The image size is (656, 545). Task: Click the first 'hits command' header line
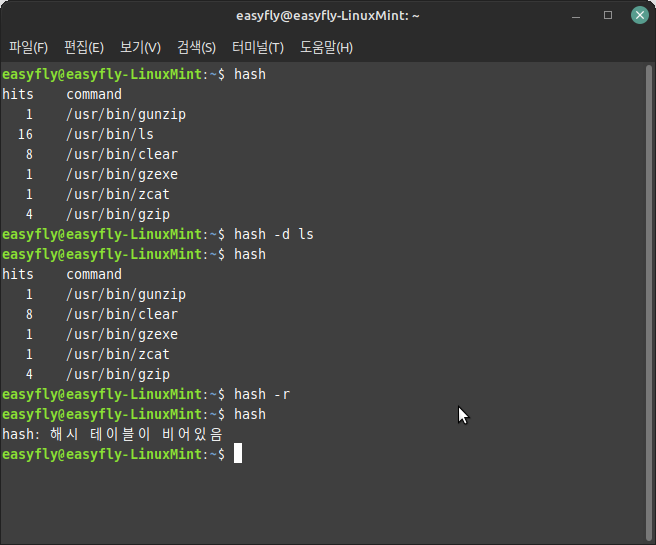62,94
